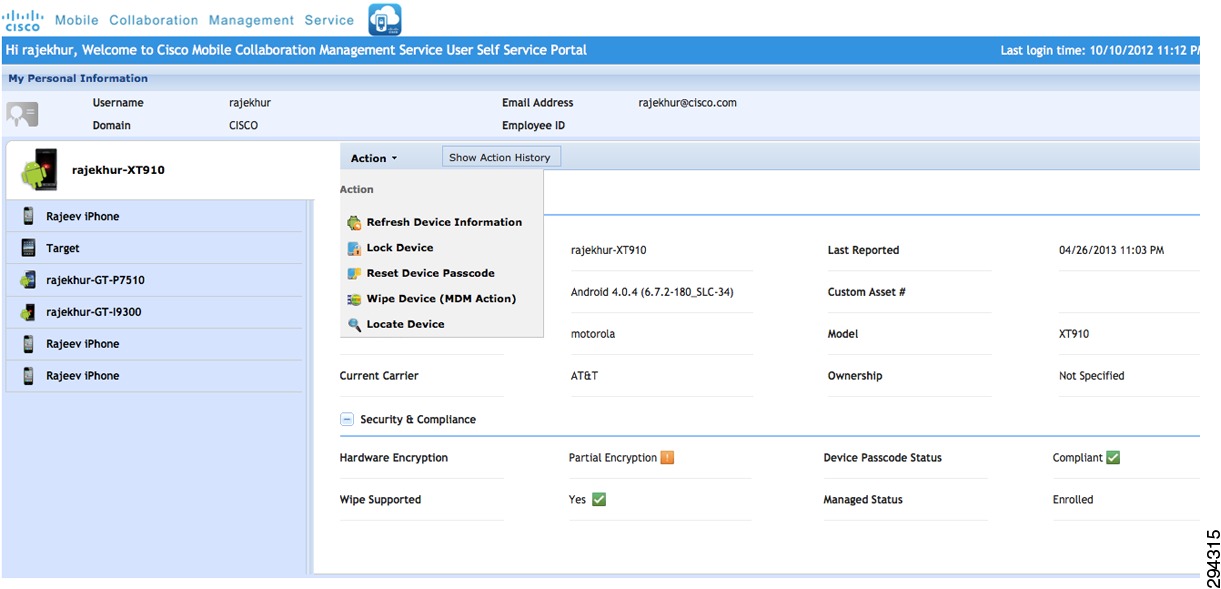Viewport: 1221px width, 589px height.
Task: Select rajekhur-GT-I9300 in device list
Action: (x=154, y=312)
